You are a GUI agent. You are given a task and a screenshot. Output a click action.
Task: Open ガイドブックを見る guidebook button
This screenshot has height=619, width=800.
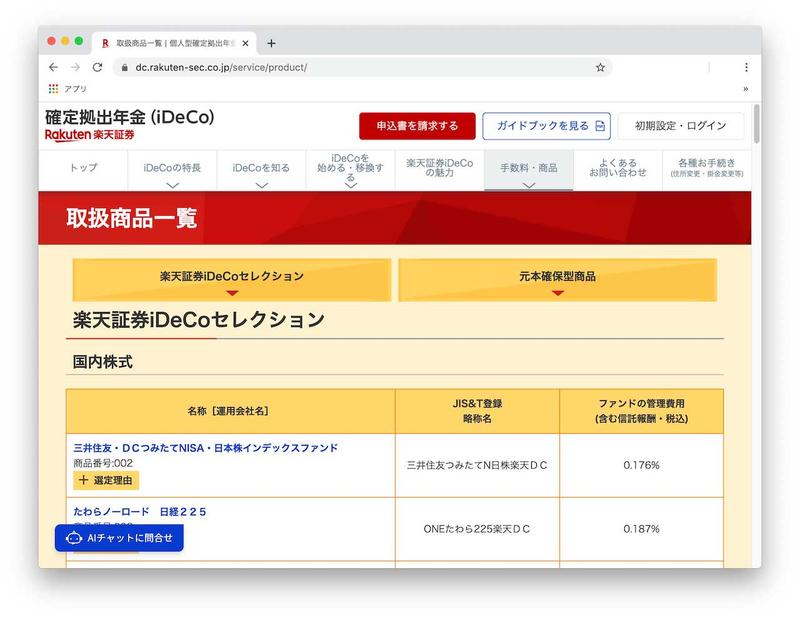pos(546,126)
